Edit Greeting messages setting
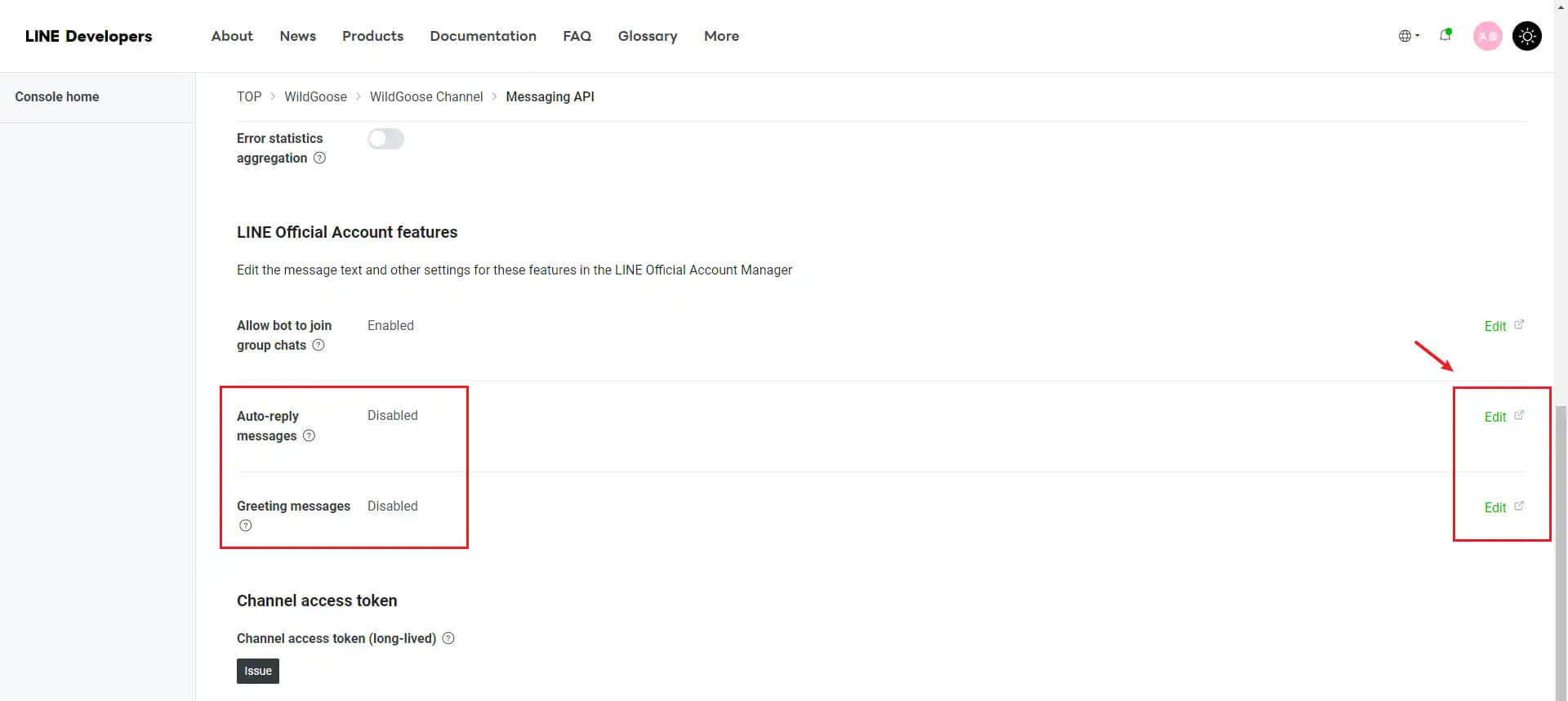 click(1494, 507)
